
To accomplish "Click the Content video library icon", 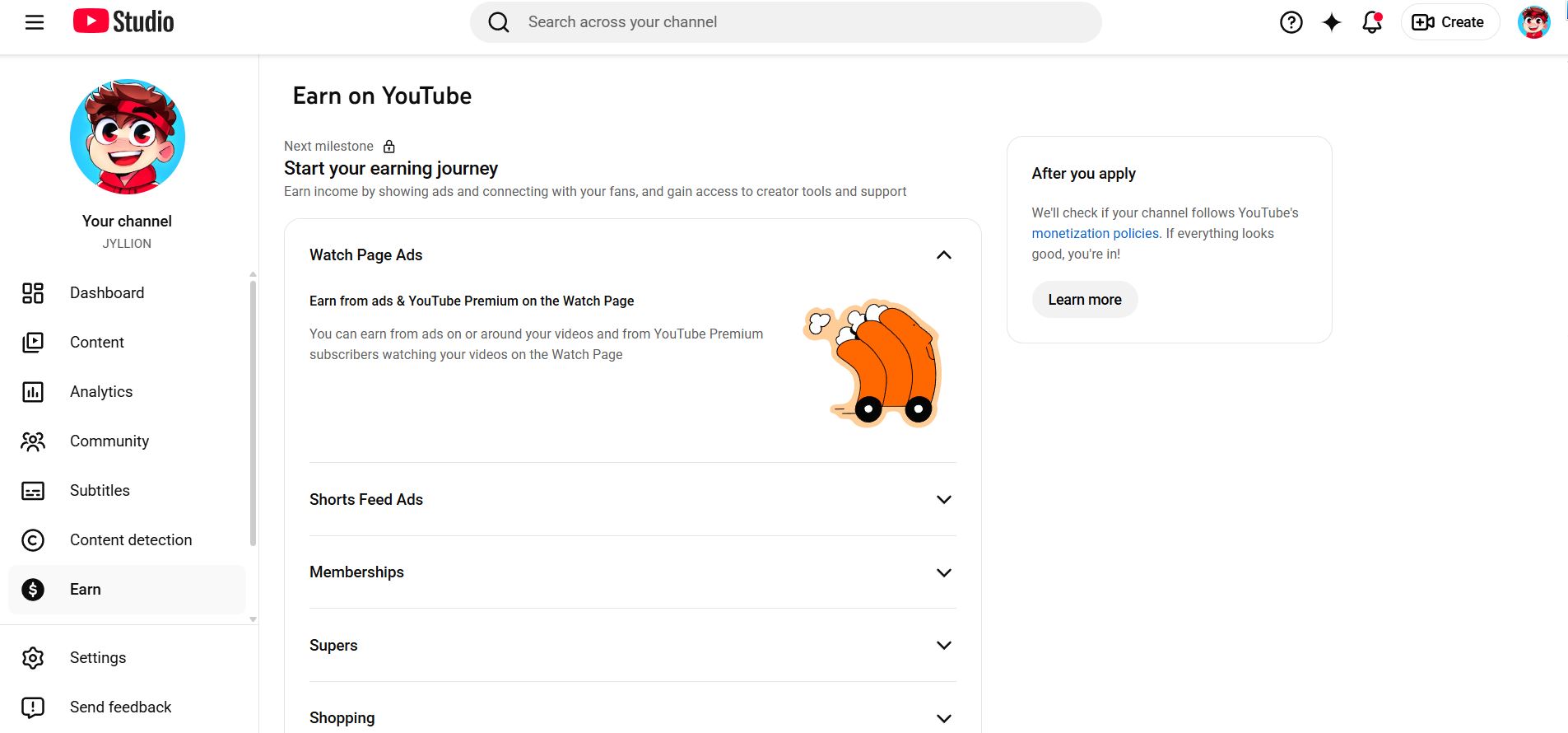I will (x=33, y=343).
